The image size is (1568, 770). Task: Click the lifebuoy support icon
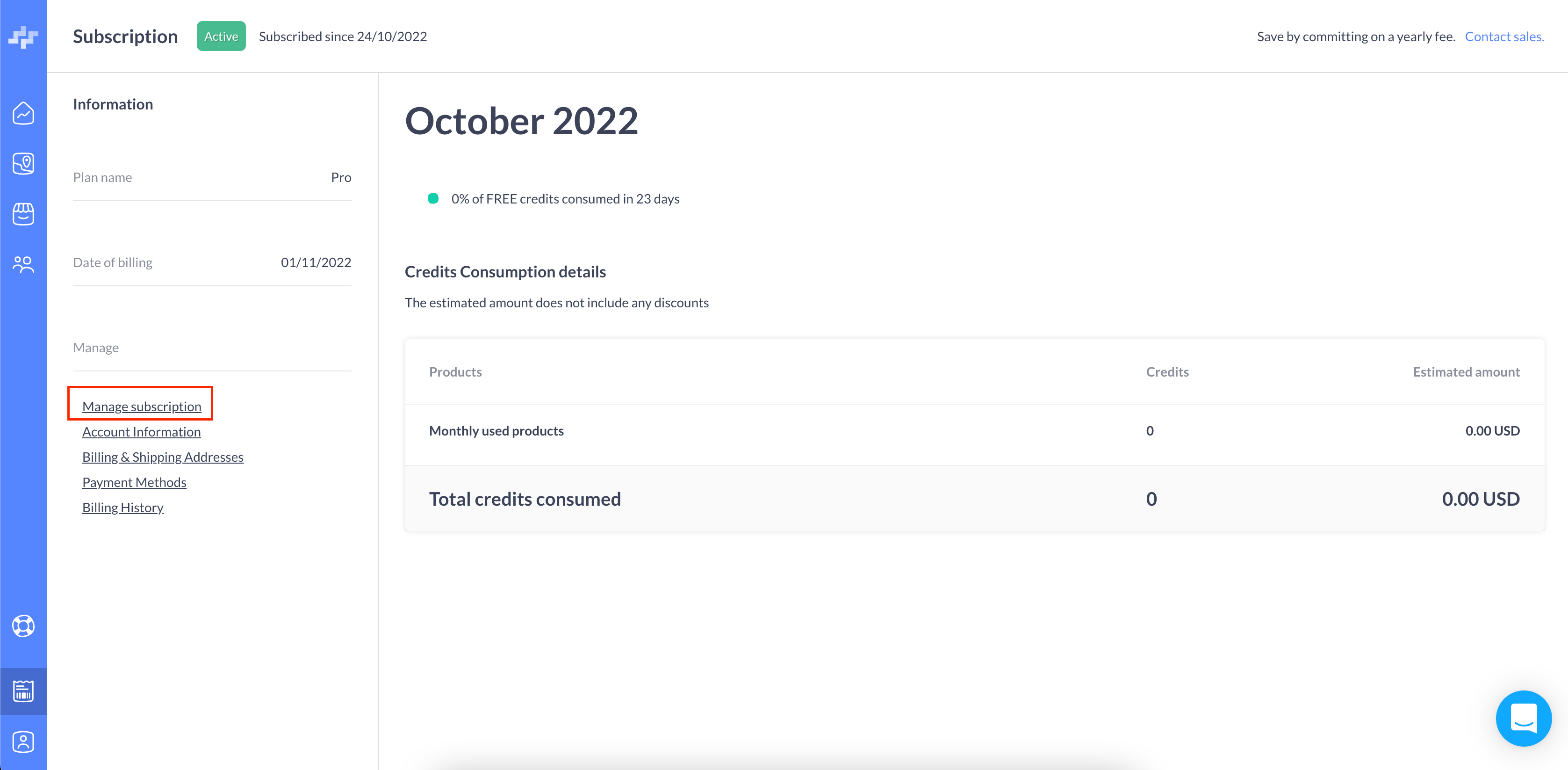23,625
